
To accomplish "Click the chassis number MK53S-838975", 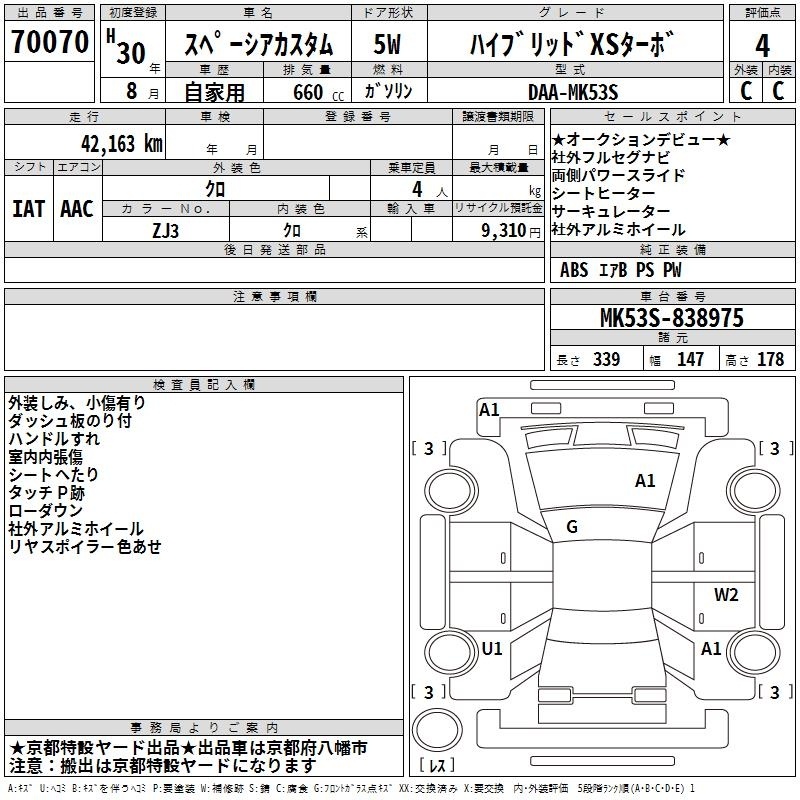I will (671, 318).
